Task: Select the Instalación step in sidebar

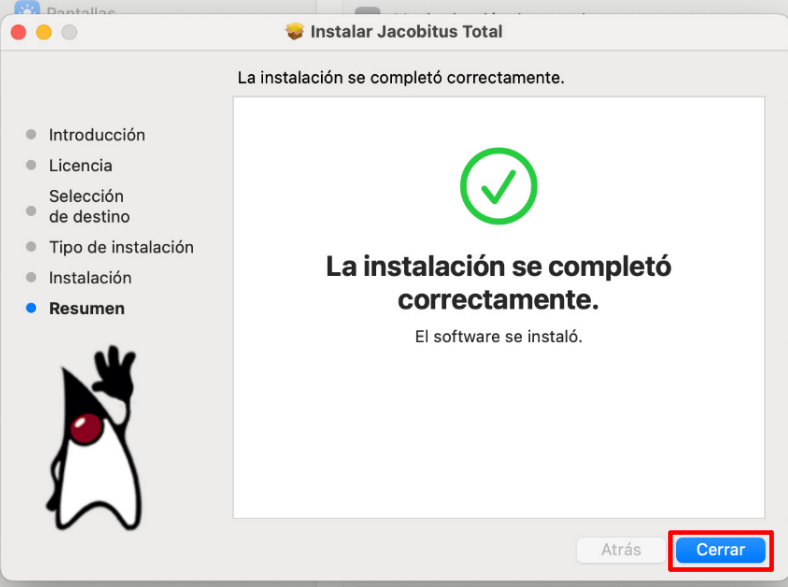Action: pos(90,278)
